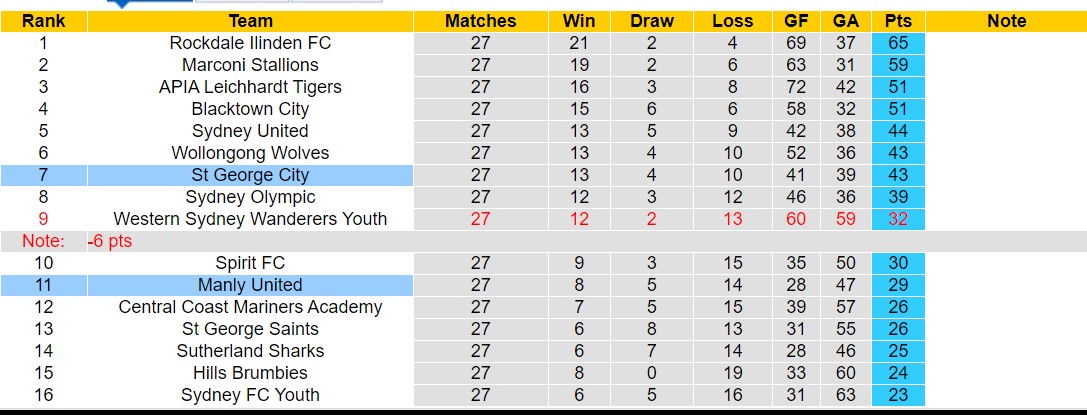Click the Pts column header

coord(898,21)
